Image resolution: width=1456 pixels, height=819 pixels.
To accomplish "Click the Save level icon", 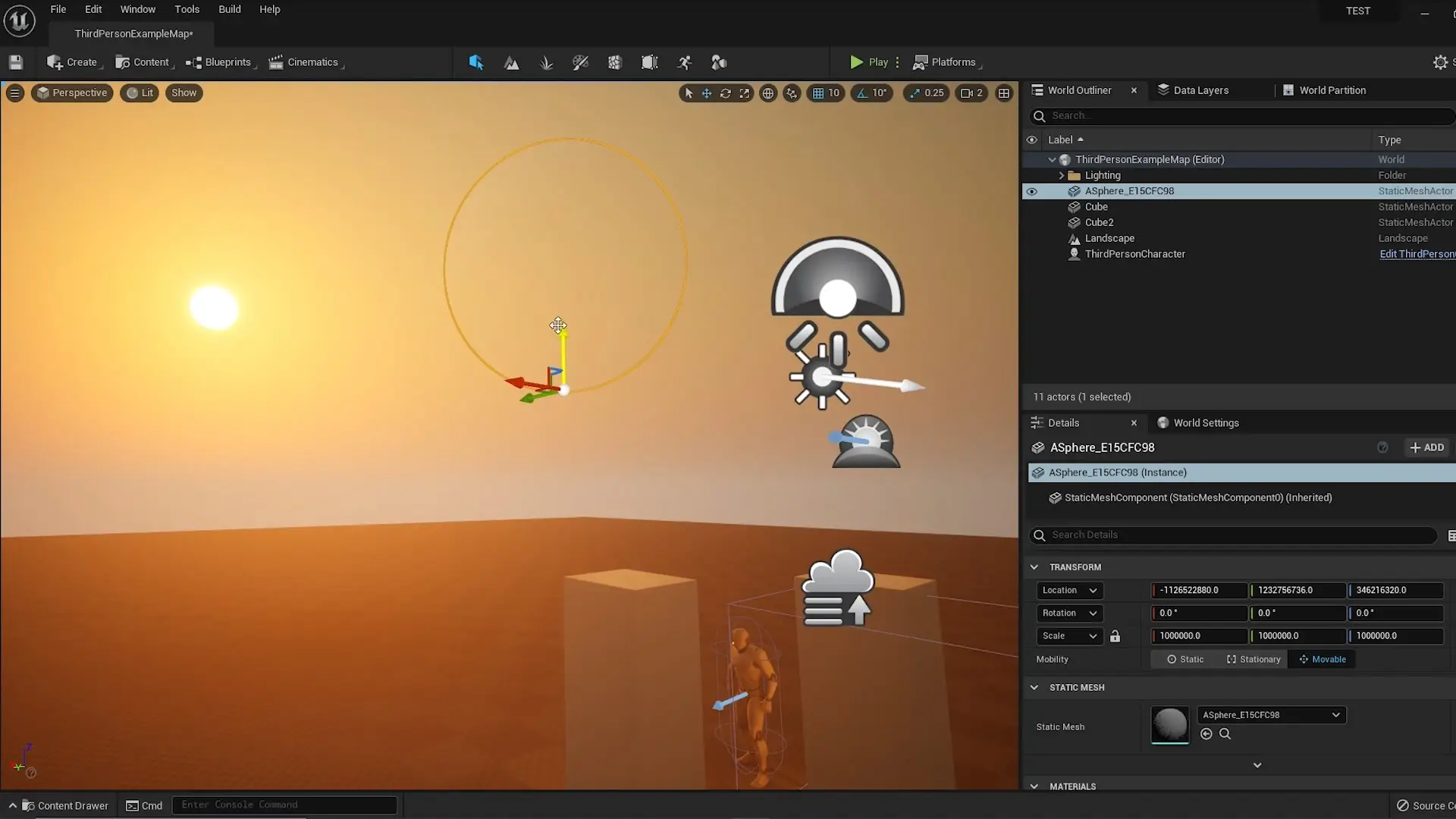I will 16,62.
